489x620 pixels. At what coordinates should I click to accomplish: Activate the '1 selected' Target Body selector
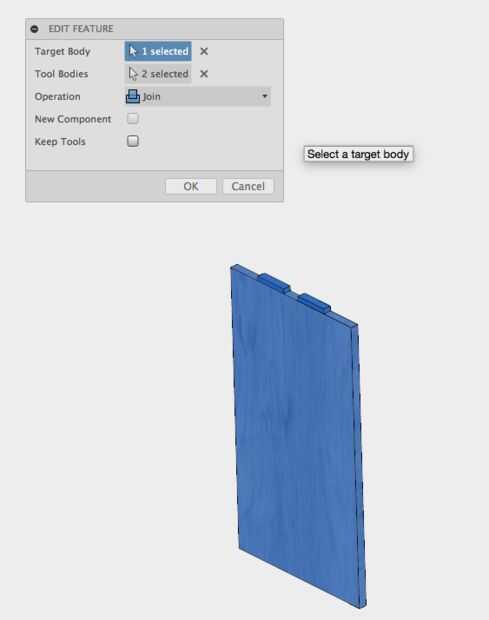tap(158, 51)
